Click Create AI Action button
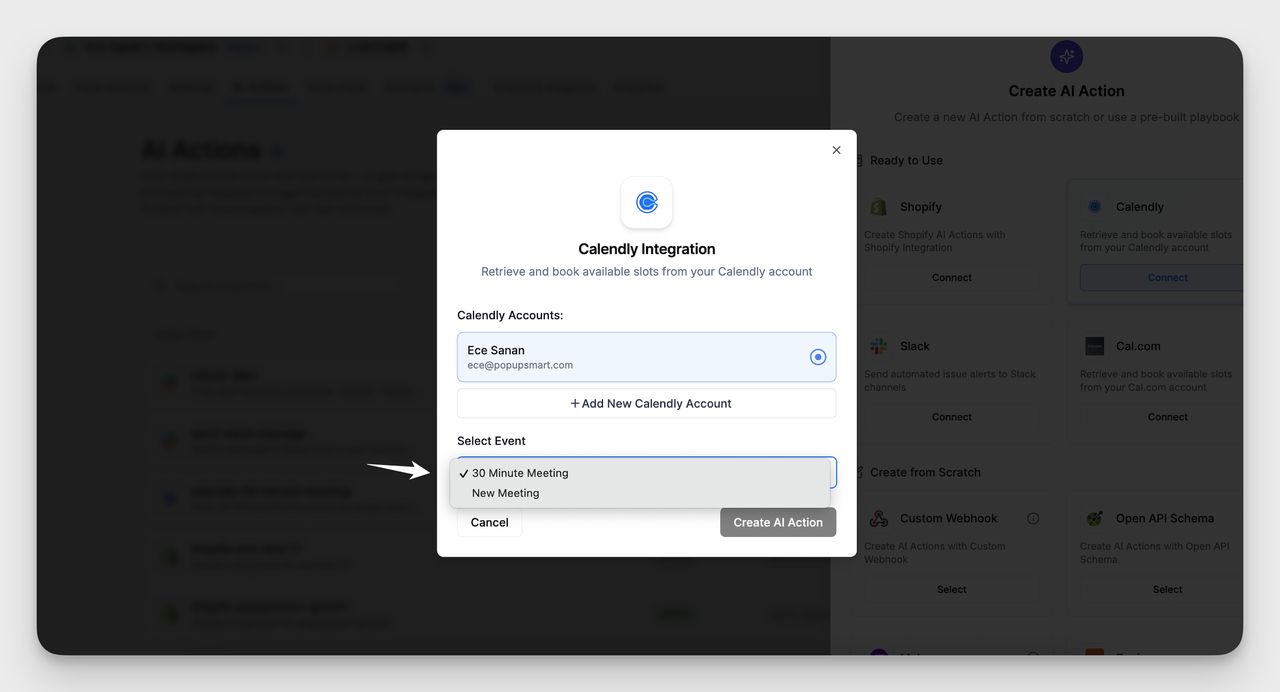This screenshot has width=1280, height=692. coord(778,522)
